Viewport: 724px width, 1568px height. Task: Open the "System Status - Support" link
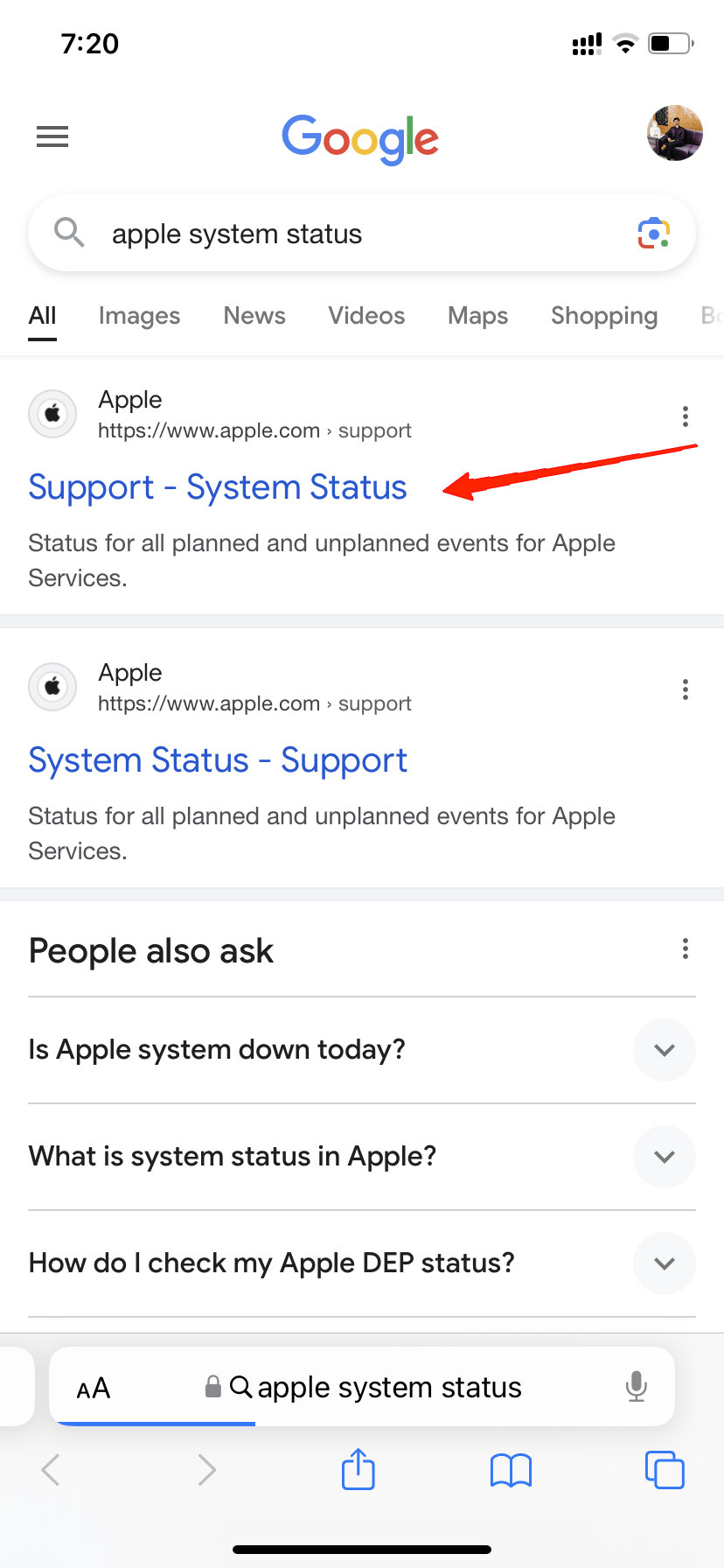pos(218,760)
